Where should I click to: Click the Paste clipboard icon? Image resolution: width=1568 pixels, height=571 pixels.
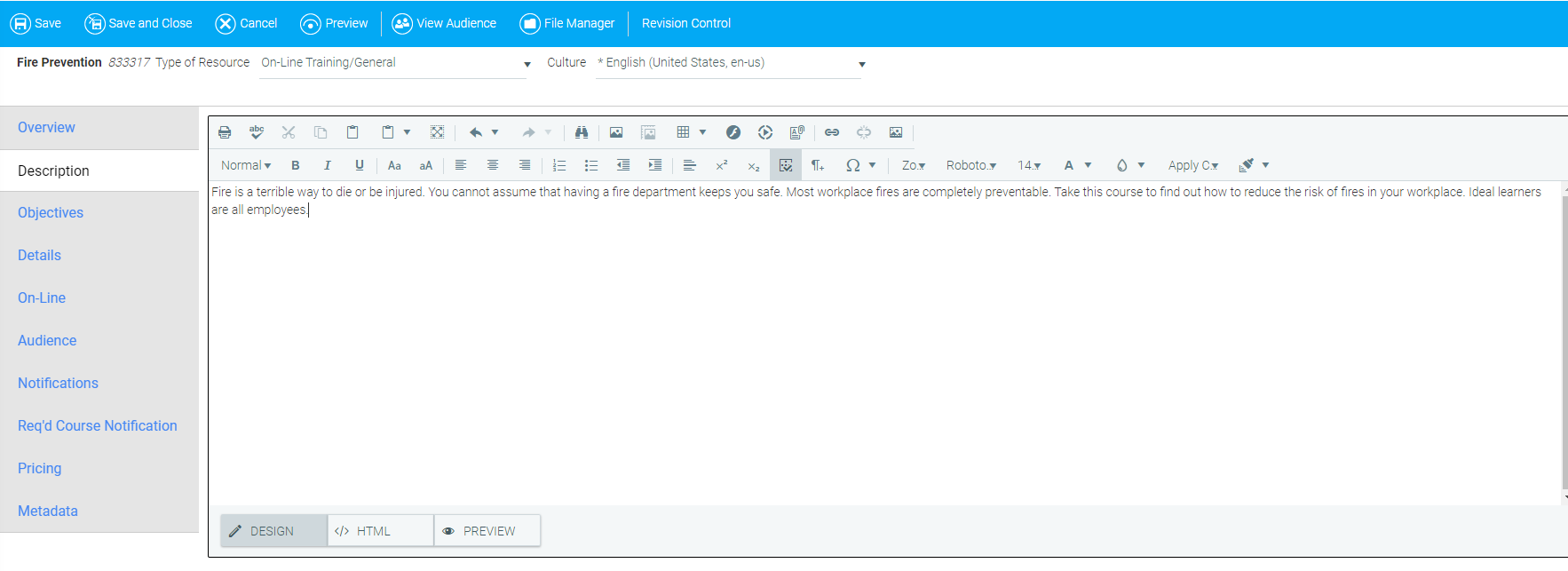click(352, 132)
